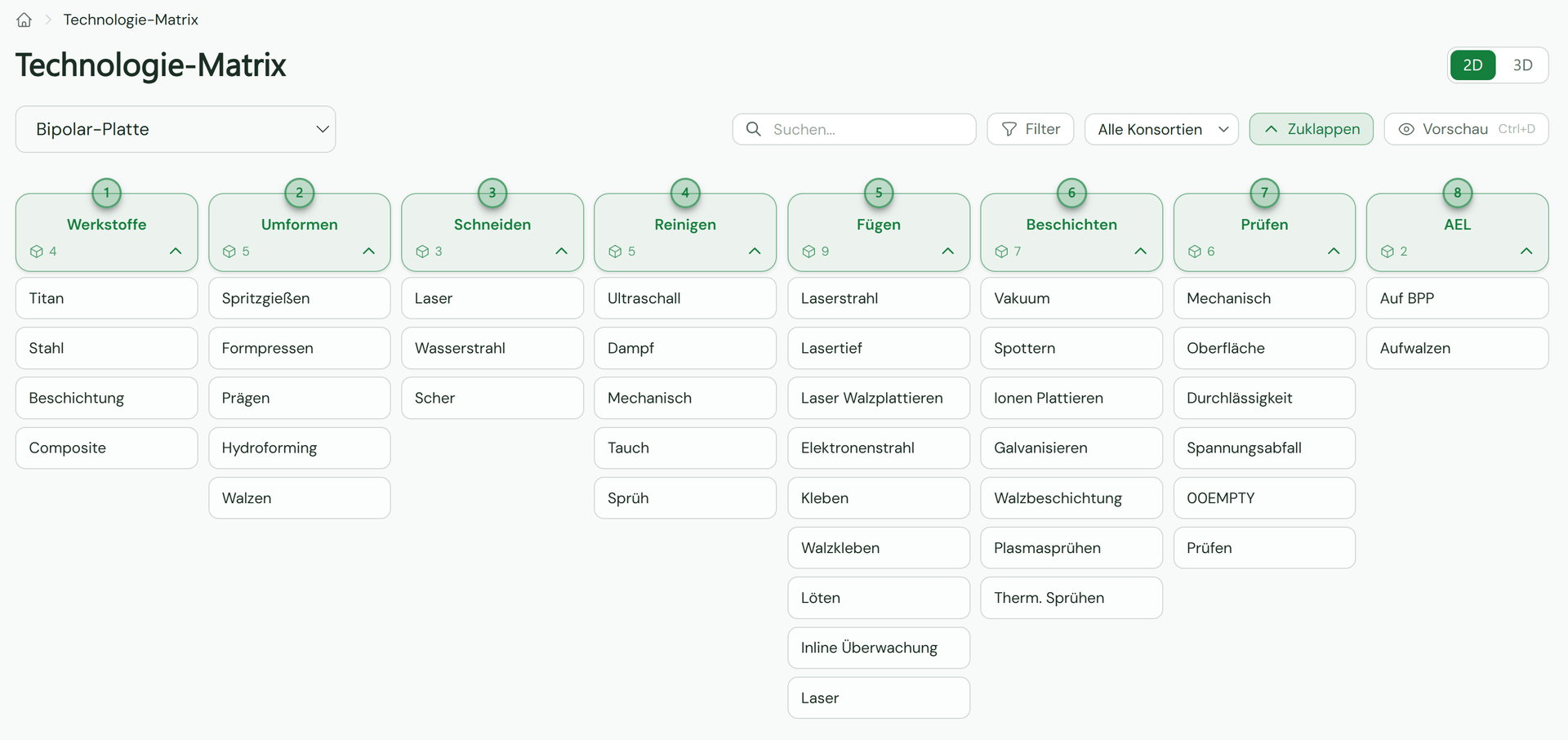Click the eye icon beside Vorschau
The image size is (1568, 740).
click(1406, 129)
